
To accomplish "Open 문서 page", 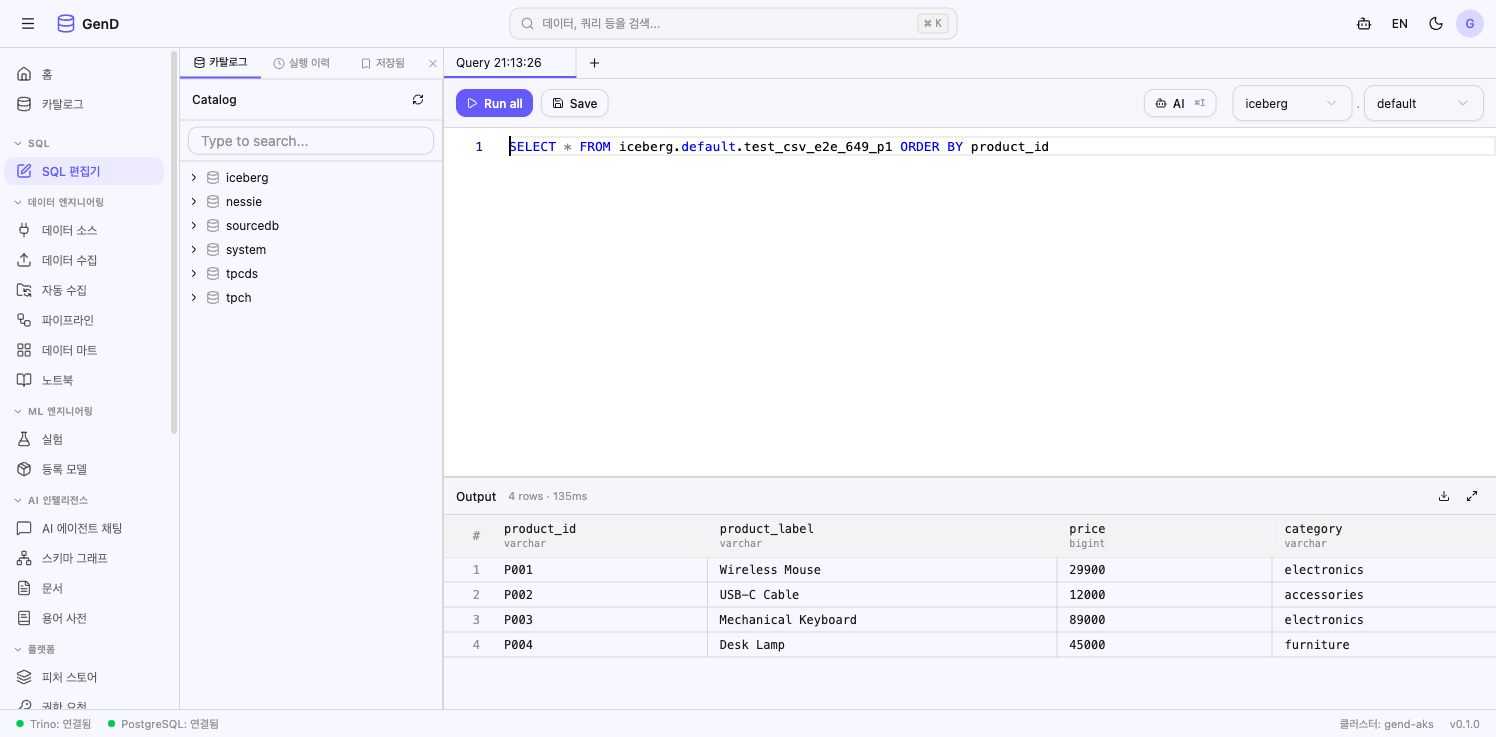I will 84,588.
